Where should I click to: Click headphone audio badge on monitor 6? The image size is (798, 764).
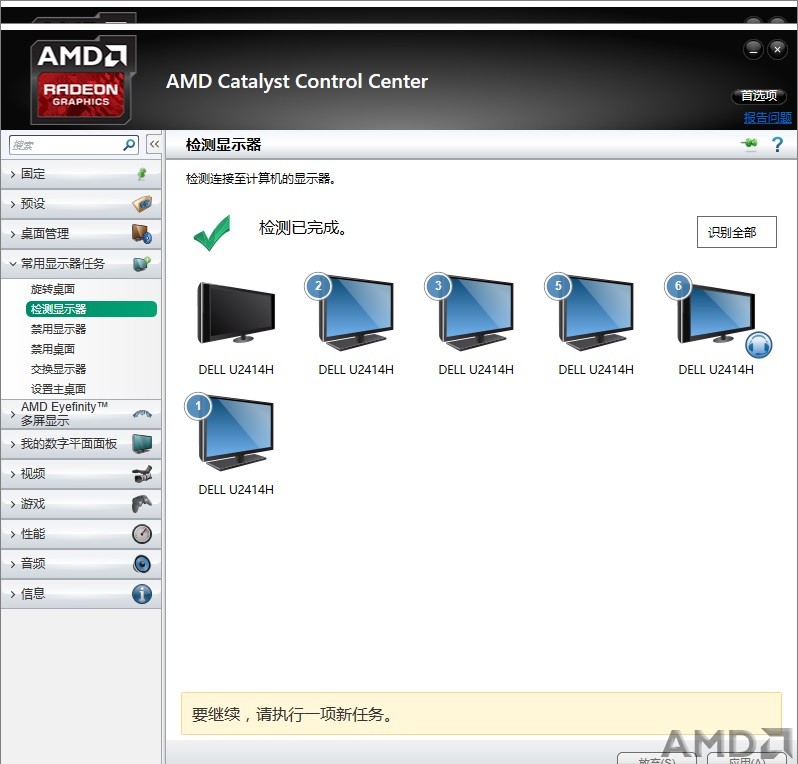pyautogui.click(x=758, y=345)
